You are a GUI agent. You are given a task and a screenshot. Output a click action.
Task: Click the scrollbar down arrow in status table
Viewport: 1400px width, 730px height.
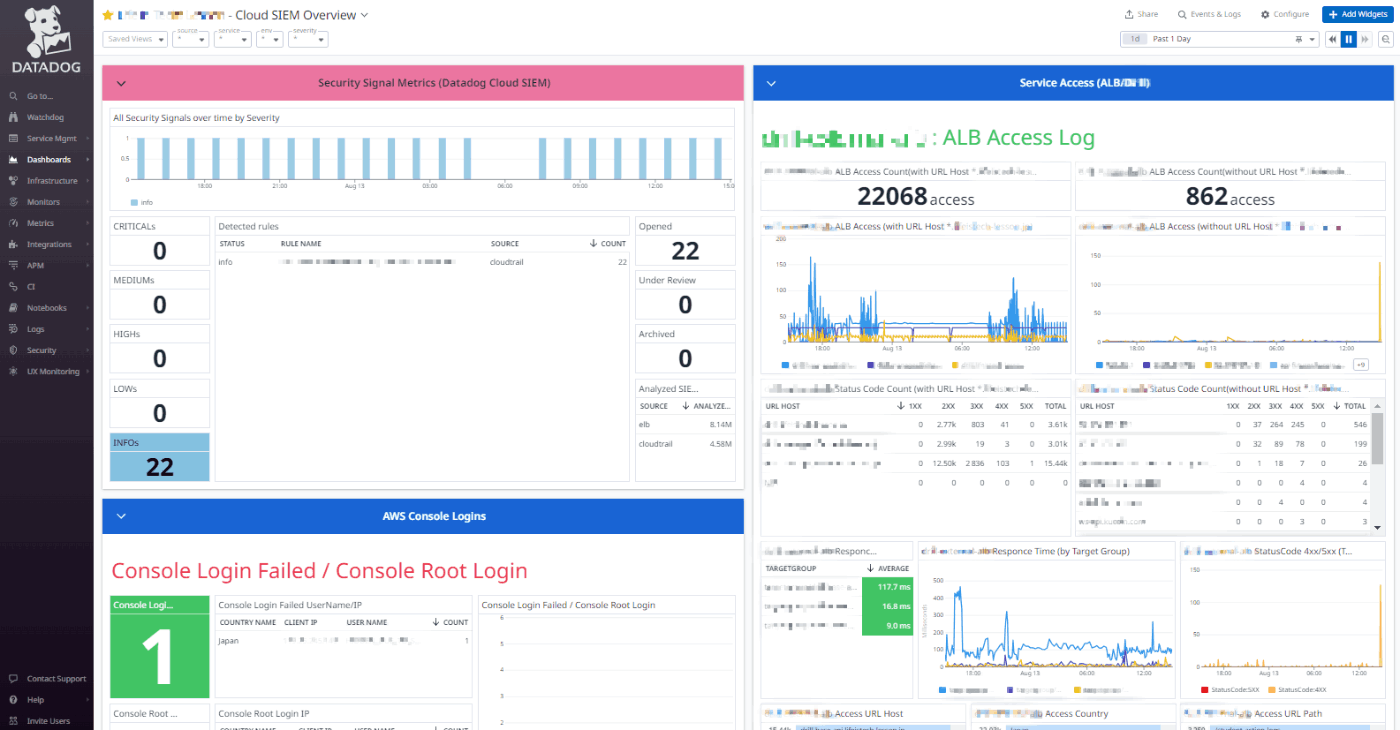click(1377, 528)
